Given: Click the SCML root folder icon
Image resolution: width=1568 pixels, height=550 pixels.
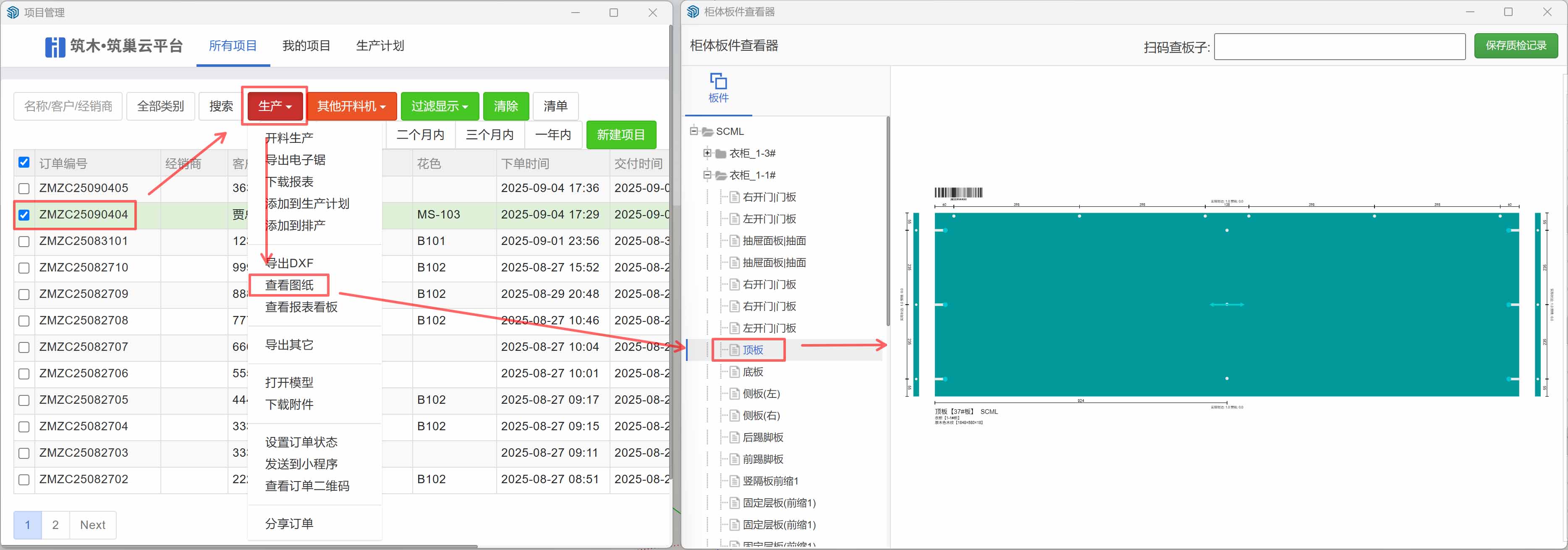Looking at the screenshot, I should point(707,132).
